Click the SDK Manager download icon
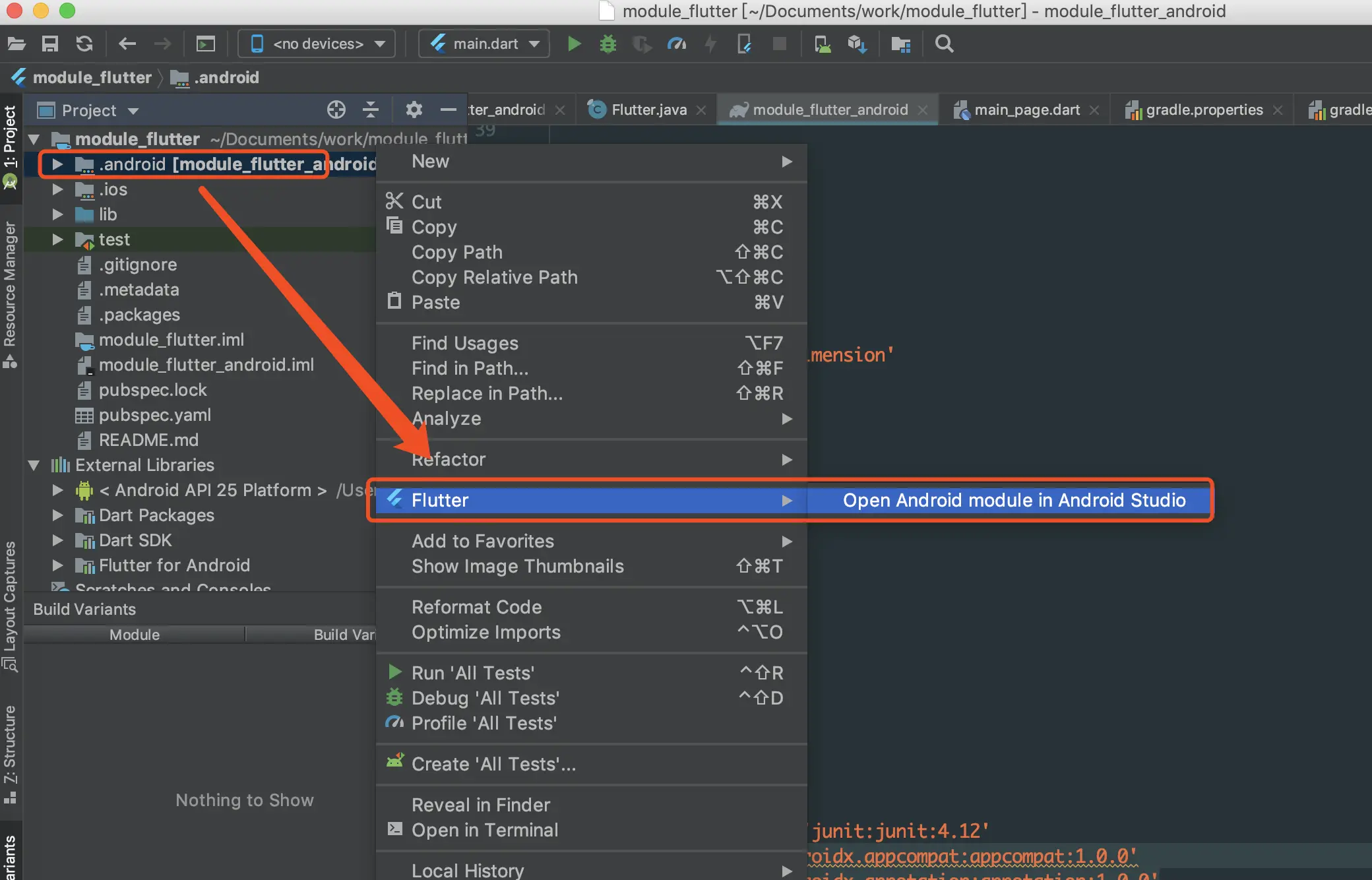 [857, 44]
